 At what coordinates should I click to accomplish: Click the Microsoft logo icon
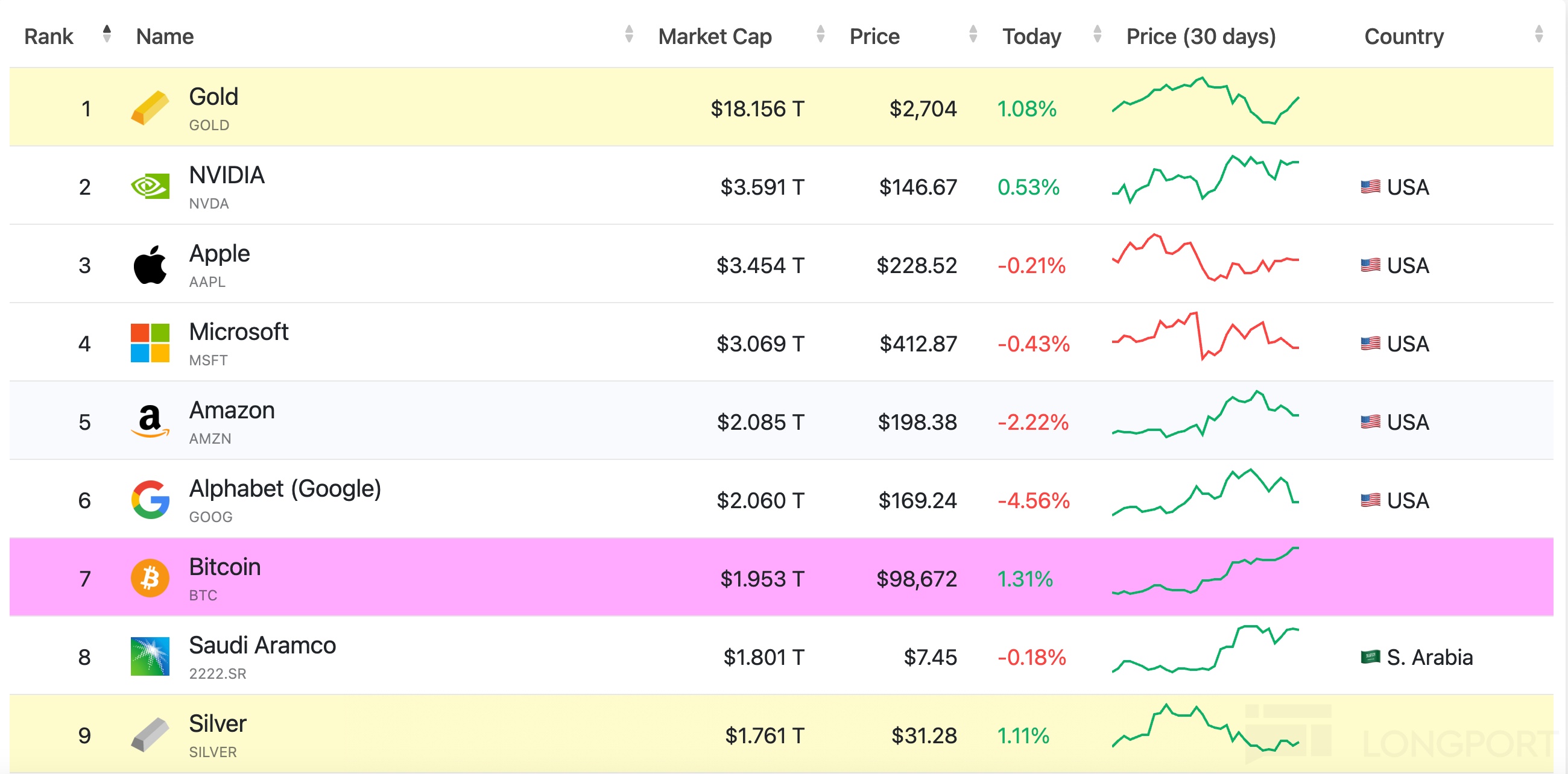(150, 343)
